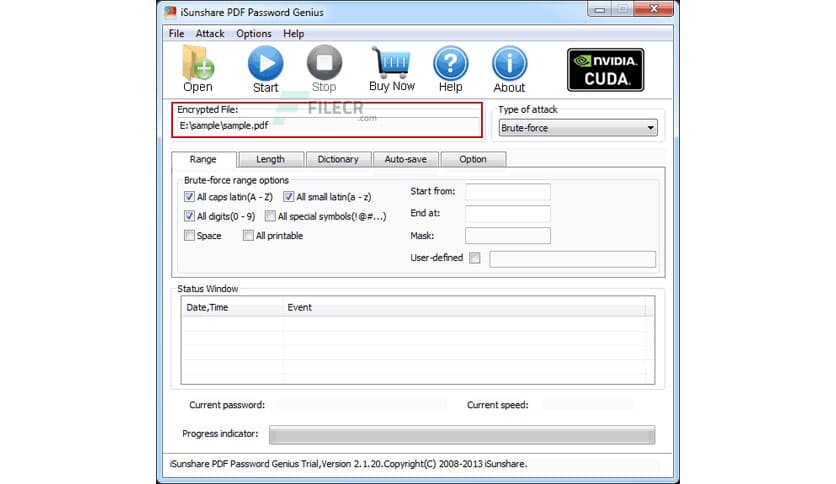Click the status bar version text

pyautogui.click(x=348, y=464)
